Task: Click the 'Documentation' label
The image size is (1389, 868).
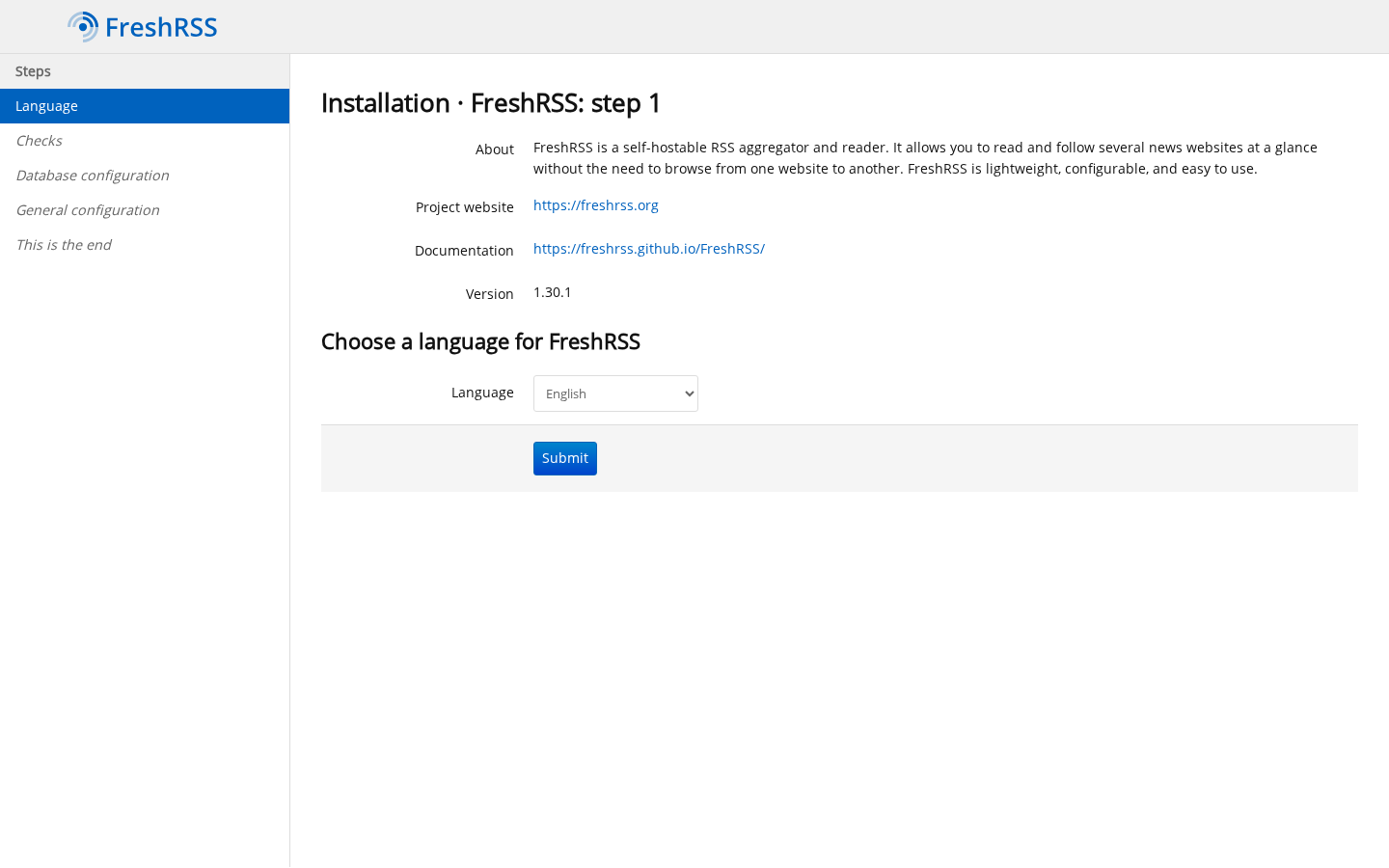Action: (x=464, y=251)
